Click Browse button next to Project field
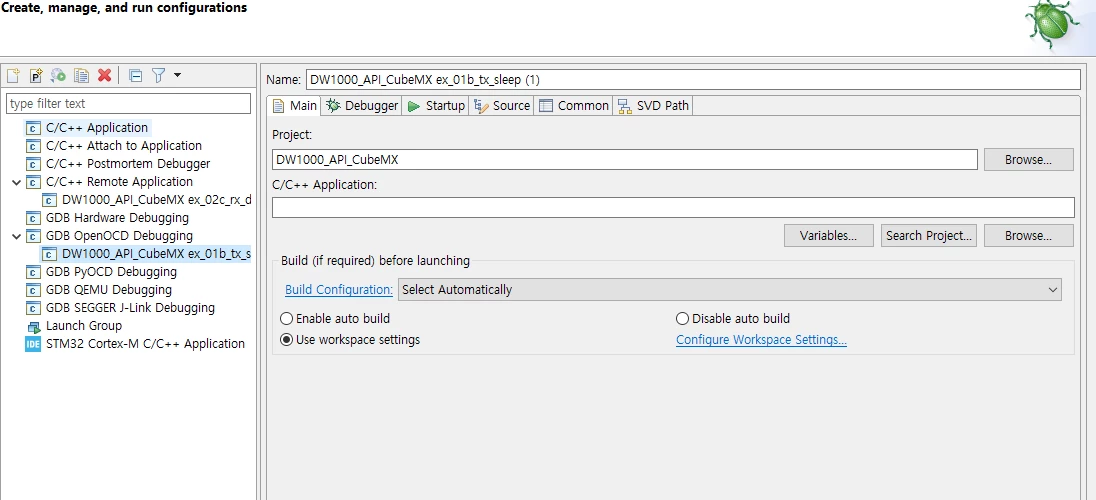 tap(1028, 159)
